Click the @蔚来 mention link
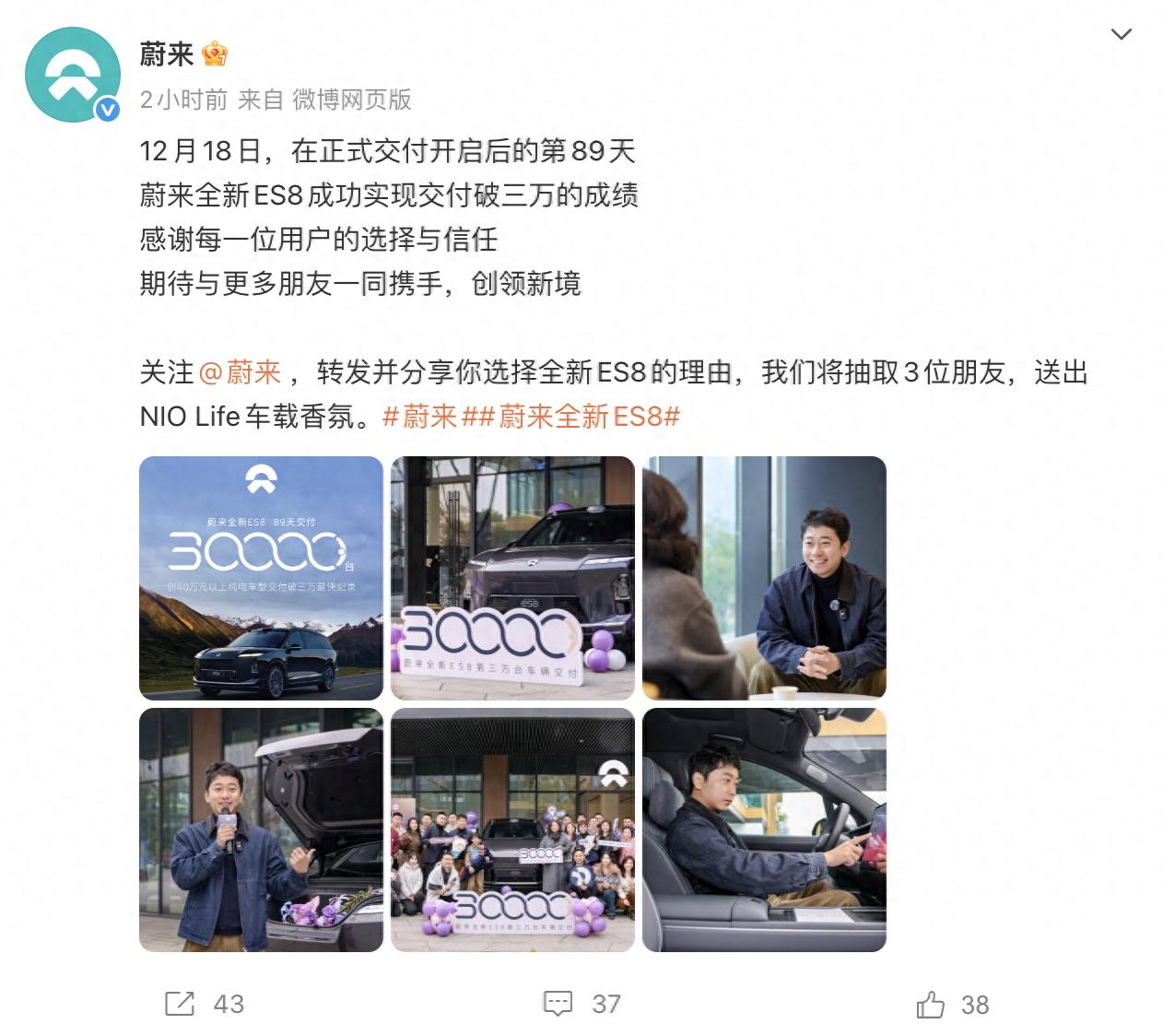 click(x=240, y=372)
